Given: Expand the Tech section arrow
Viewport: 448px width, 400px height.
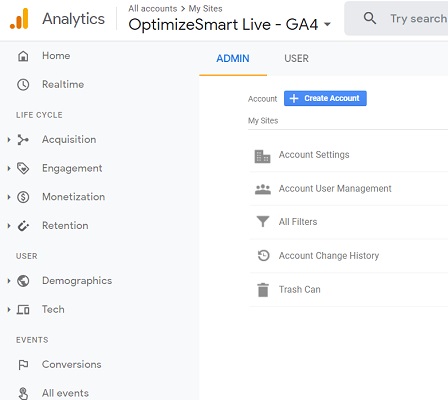Looking at the screenshot, I should [9, 310].
